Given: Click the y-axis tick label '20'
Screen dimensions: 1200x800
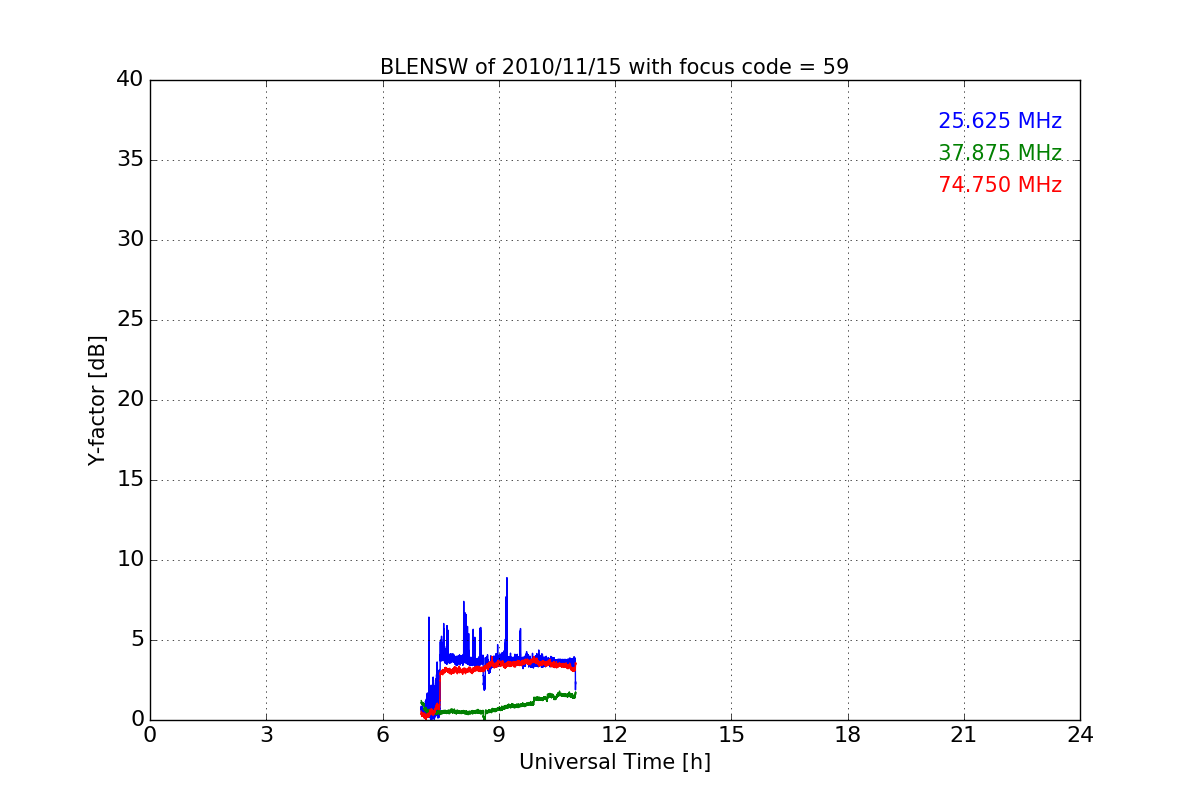Looking at the screenshot, I should 130,400.
